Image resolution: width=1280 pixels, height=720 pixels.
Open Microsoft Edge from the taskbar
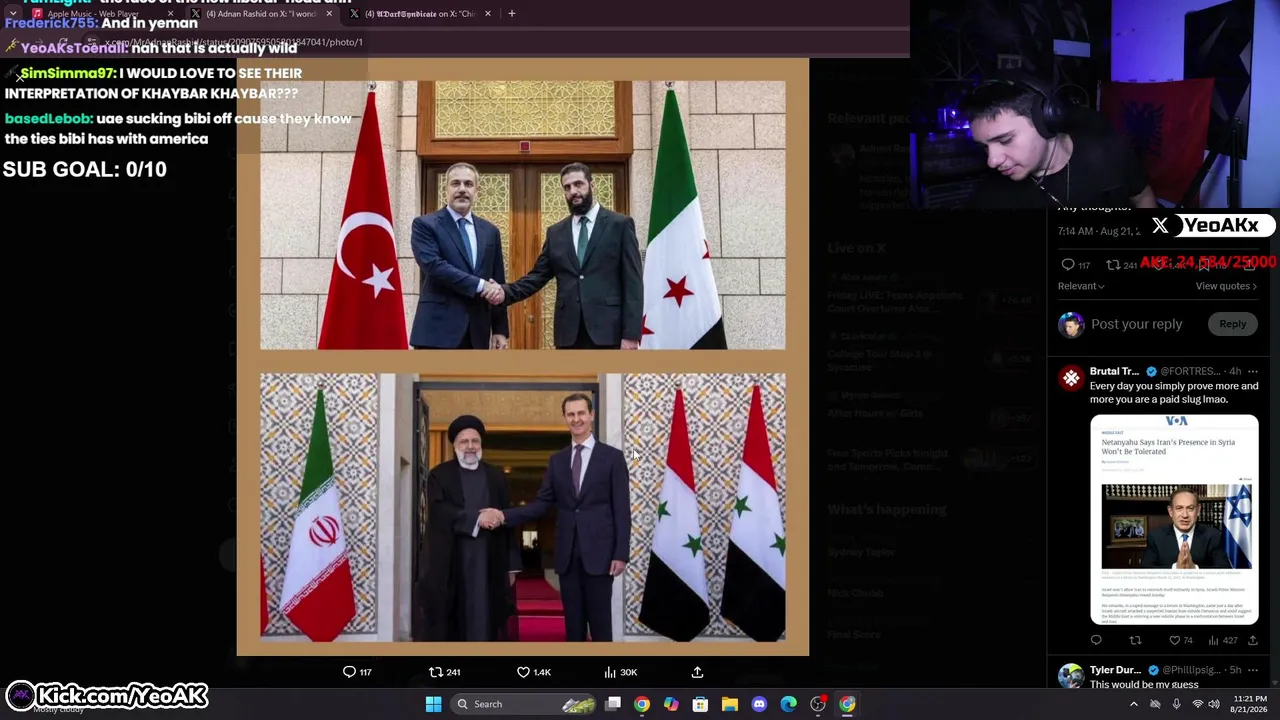[x=788, y=704]
